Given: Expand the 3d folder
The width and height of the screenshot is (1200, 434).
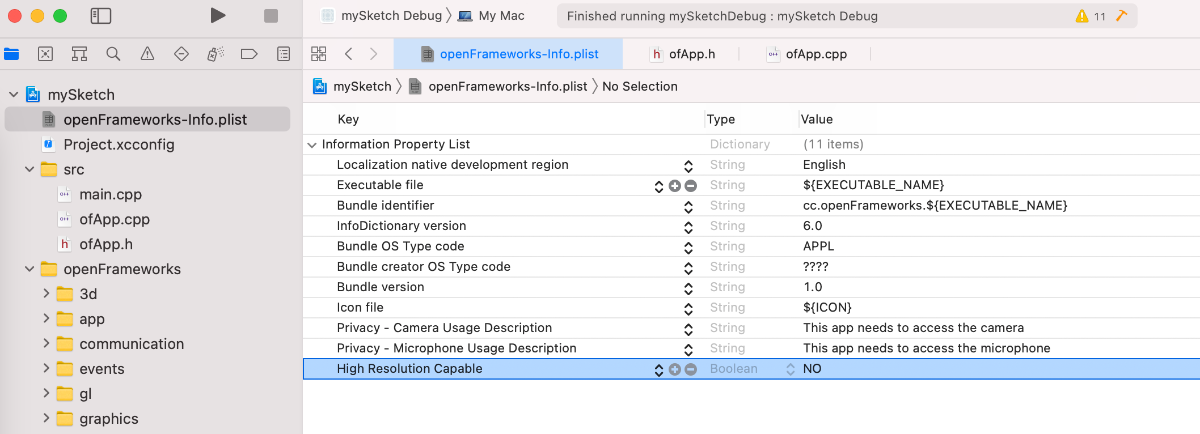Looking at the screenshot, I should (x=46, y=294).
